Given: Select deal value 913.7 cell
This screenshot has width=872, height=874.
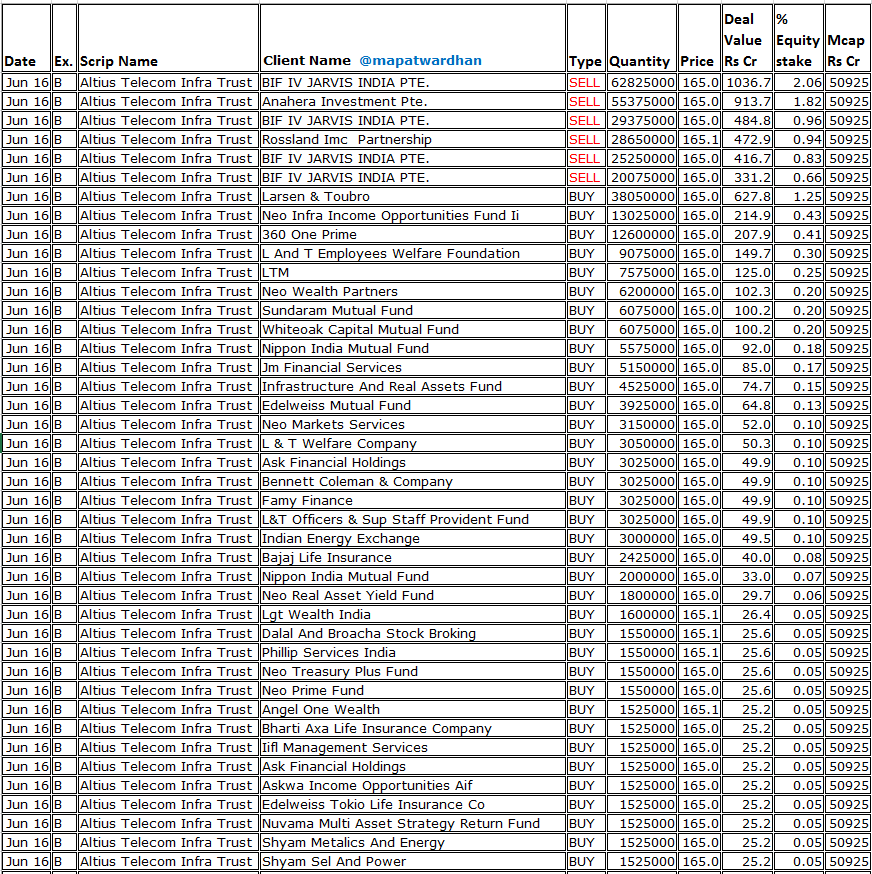Looking at the screenshot, I should coord(747,101).
